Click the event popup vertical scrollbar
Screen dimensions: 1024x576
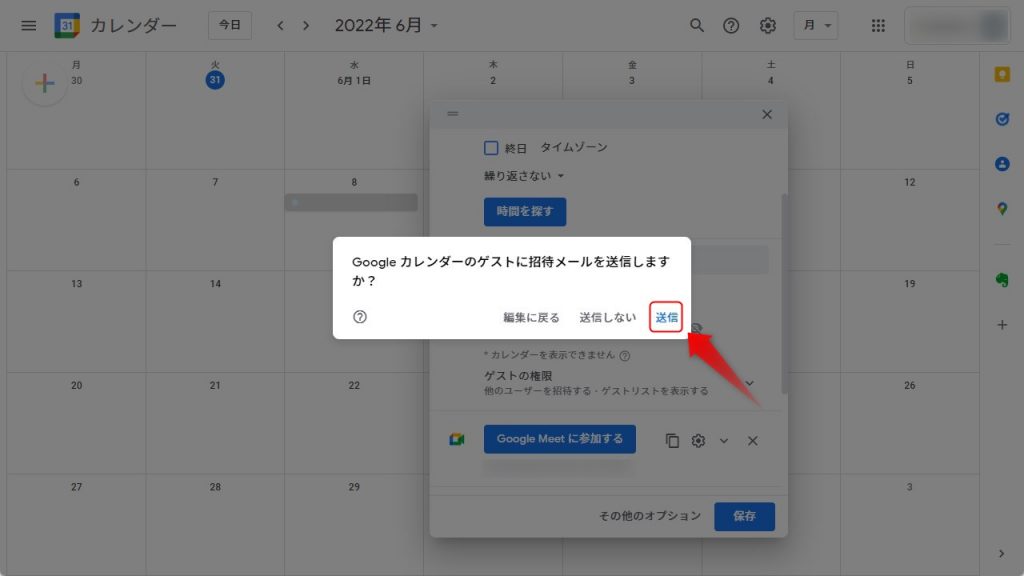(784, 294)
